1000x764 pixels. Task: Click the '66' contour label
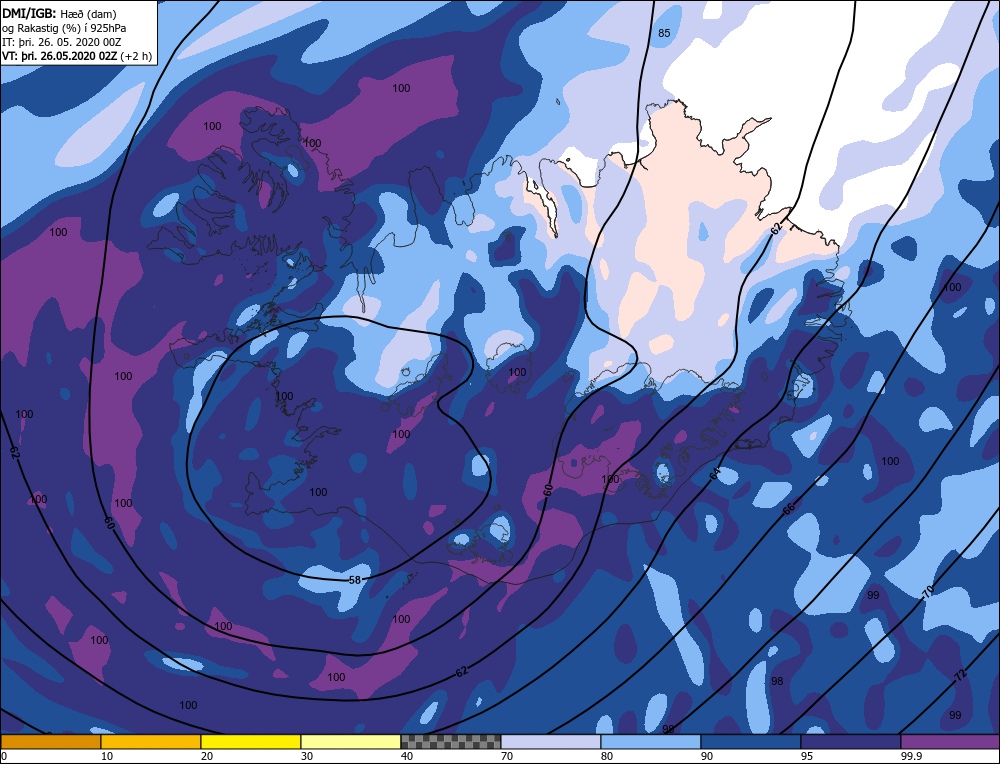coord(789,508)
